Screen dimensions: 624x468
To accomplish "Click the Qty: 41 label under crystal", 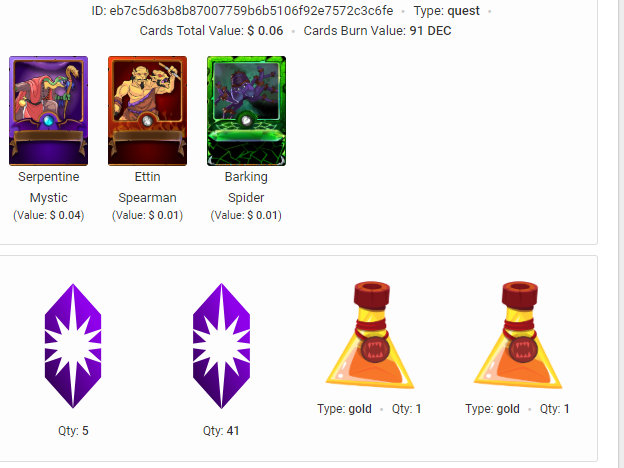I will click(221, 431).
